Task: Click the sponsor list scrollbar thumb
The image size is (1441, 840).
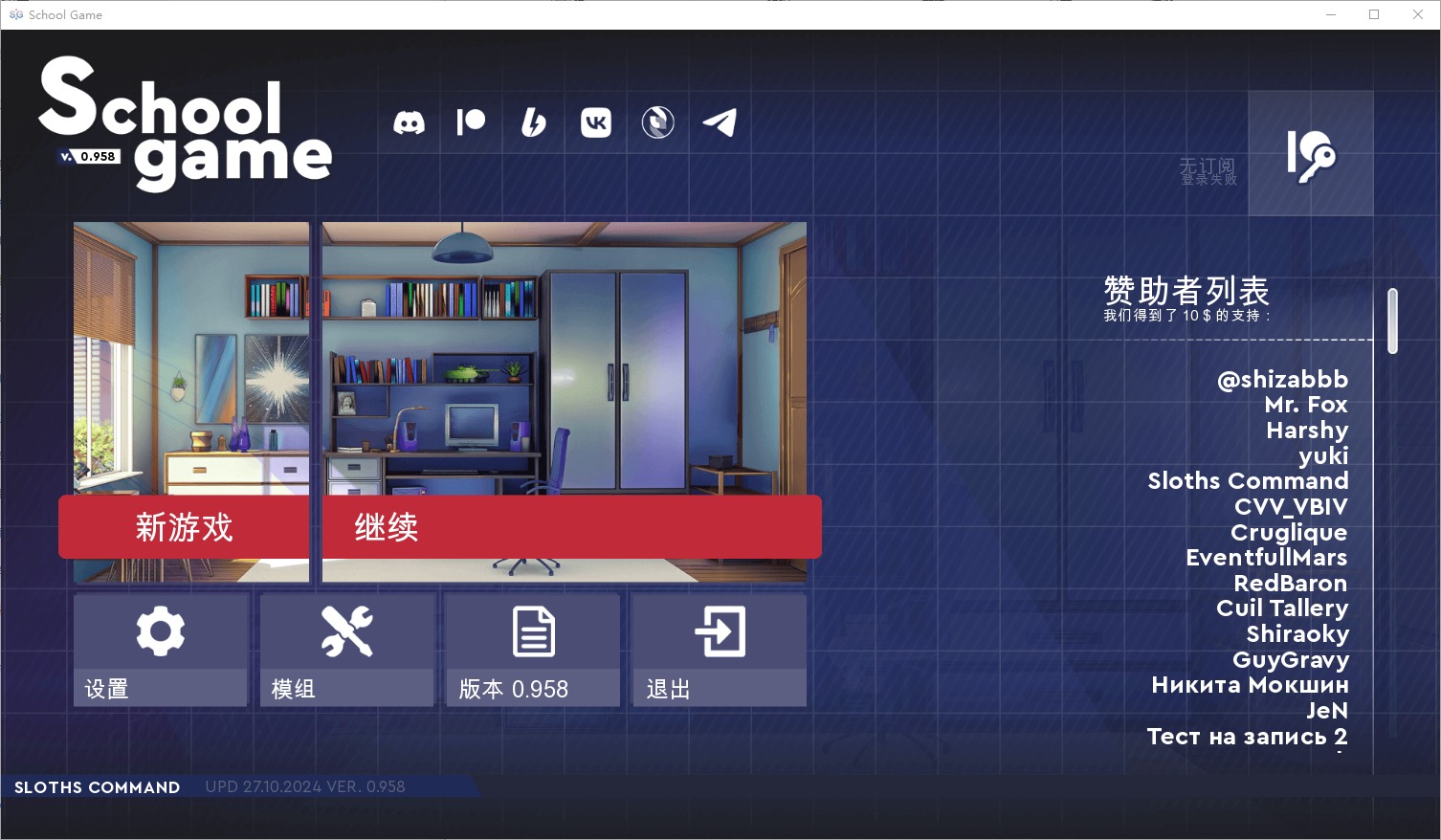Action: [1392, 321]
